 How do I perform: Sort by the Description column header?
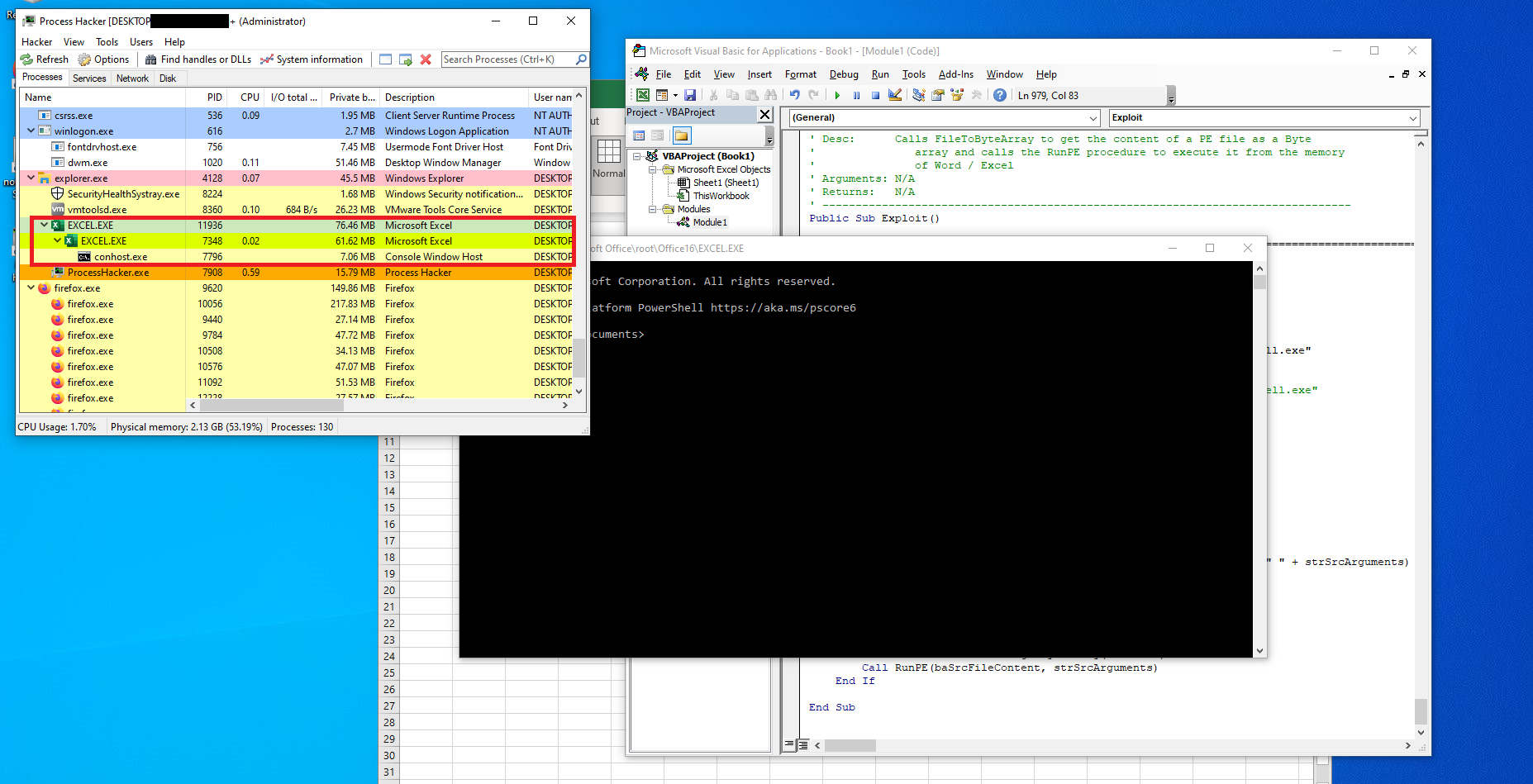click(x=454, y=97)
